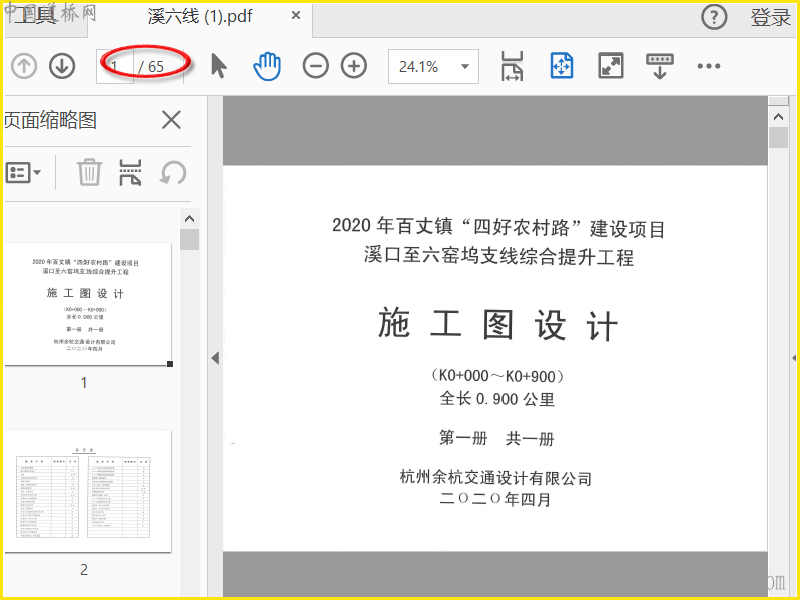Zoom out with the minus button
Viewport: 800px width, 600px height.
(x=315, y=66)
